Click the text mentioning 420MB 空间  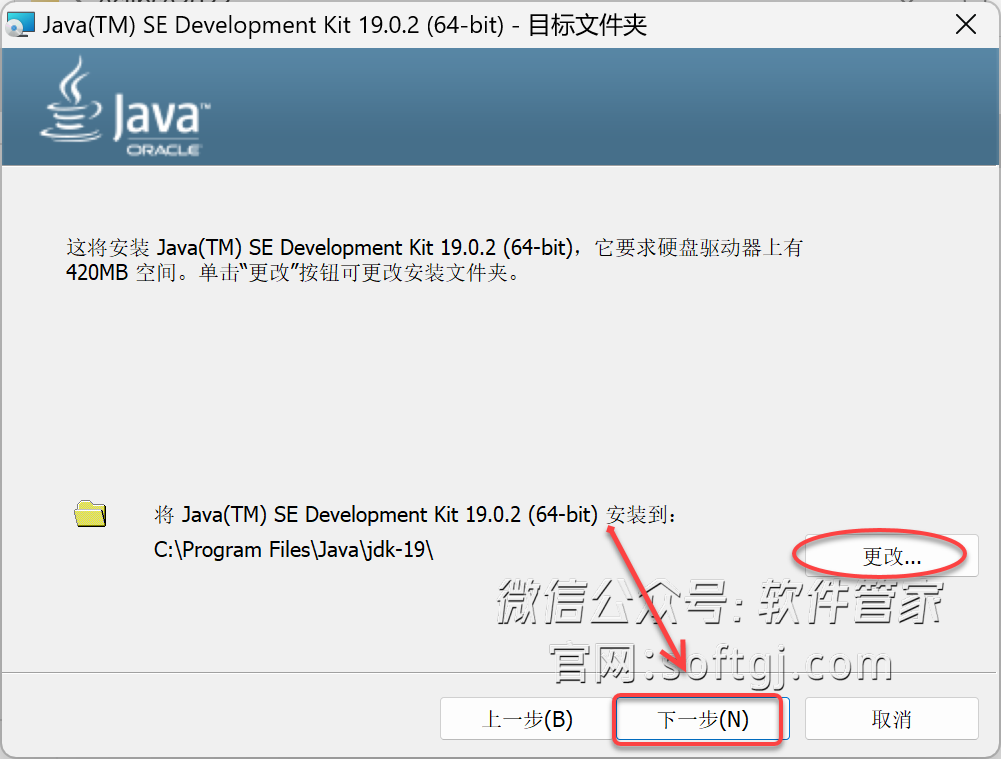click(294, 273)
